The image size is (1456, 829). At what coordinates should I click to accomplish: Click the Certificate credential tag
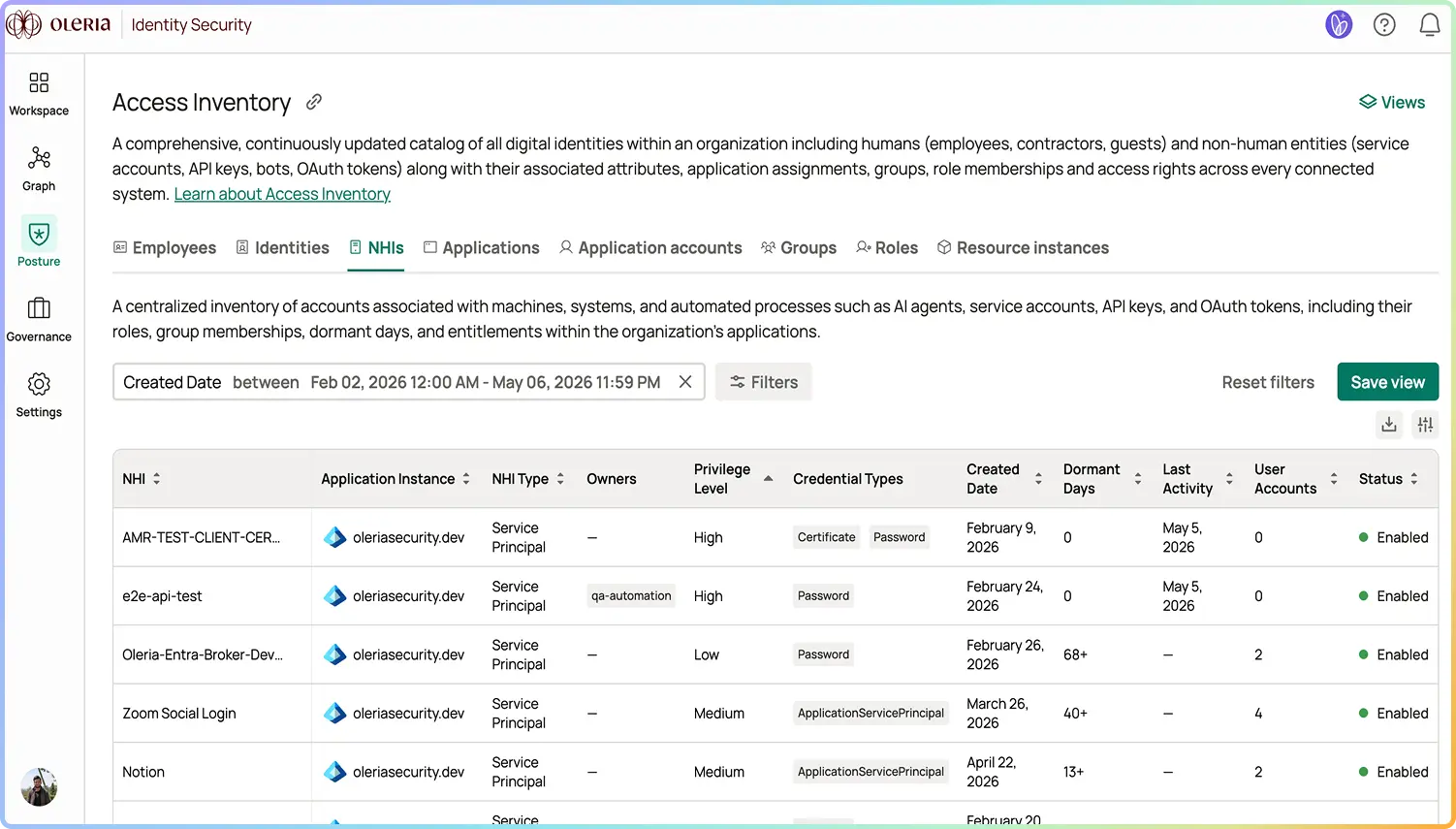pyautogui.click(x=826, y=537)
